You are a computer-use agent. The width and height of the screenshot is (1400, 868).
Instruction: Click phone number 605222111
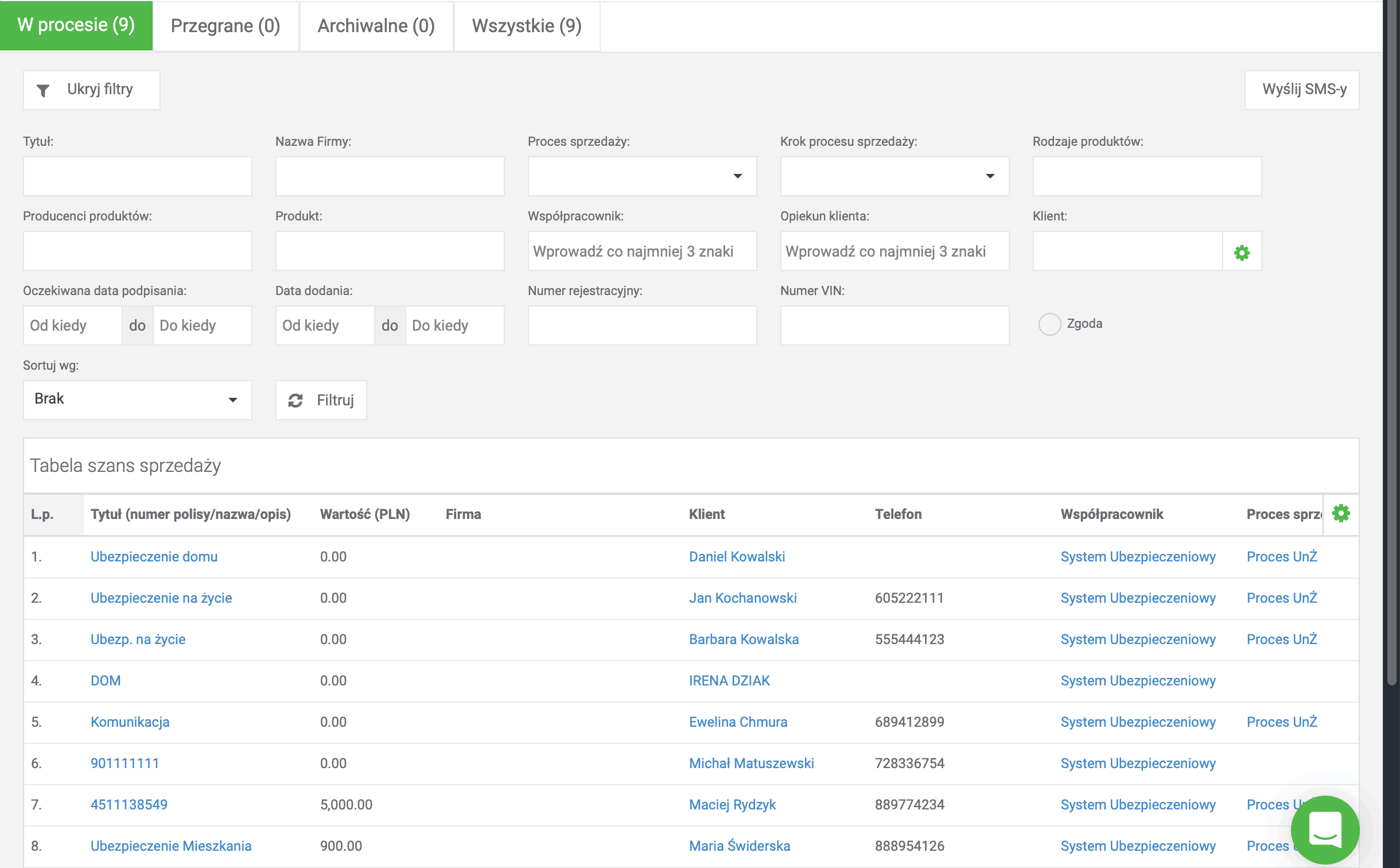(909, 598)
